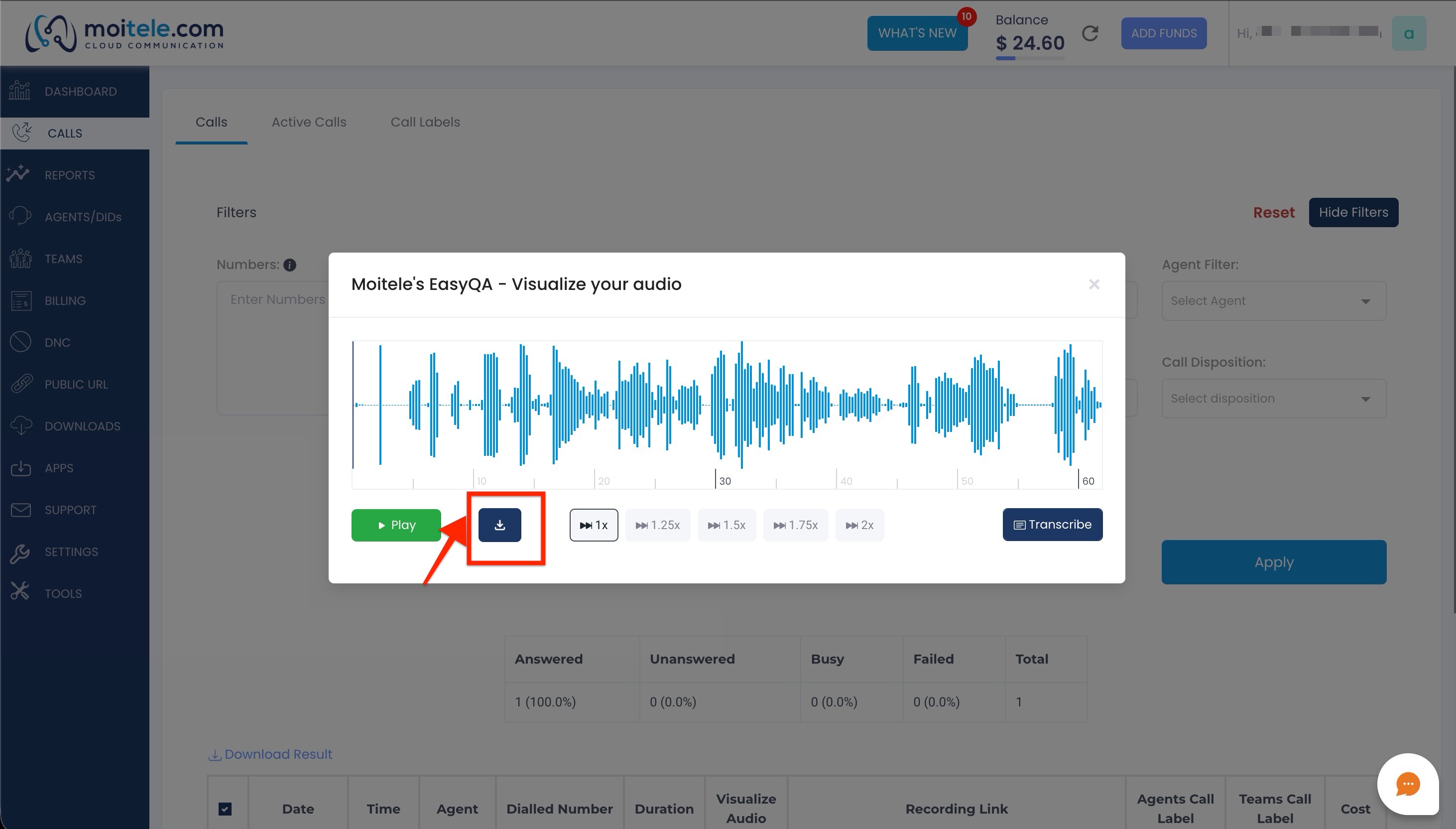This screenshot has width=1456, height=829.
Task: Hide the filters panel
Action: point(1353,212)
